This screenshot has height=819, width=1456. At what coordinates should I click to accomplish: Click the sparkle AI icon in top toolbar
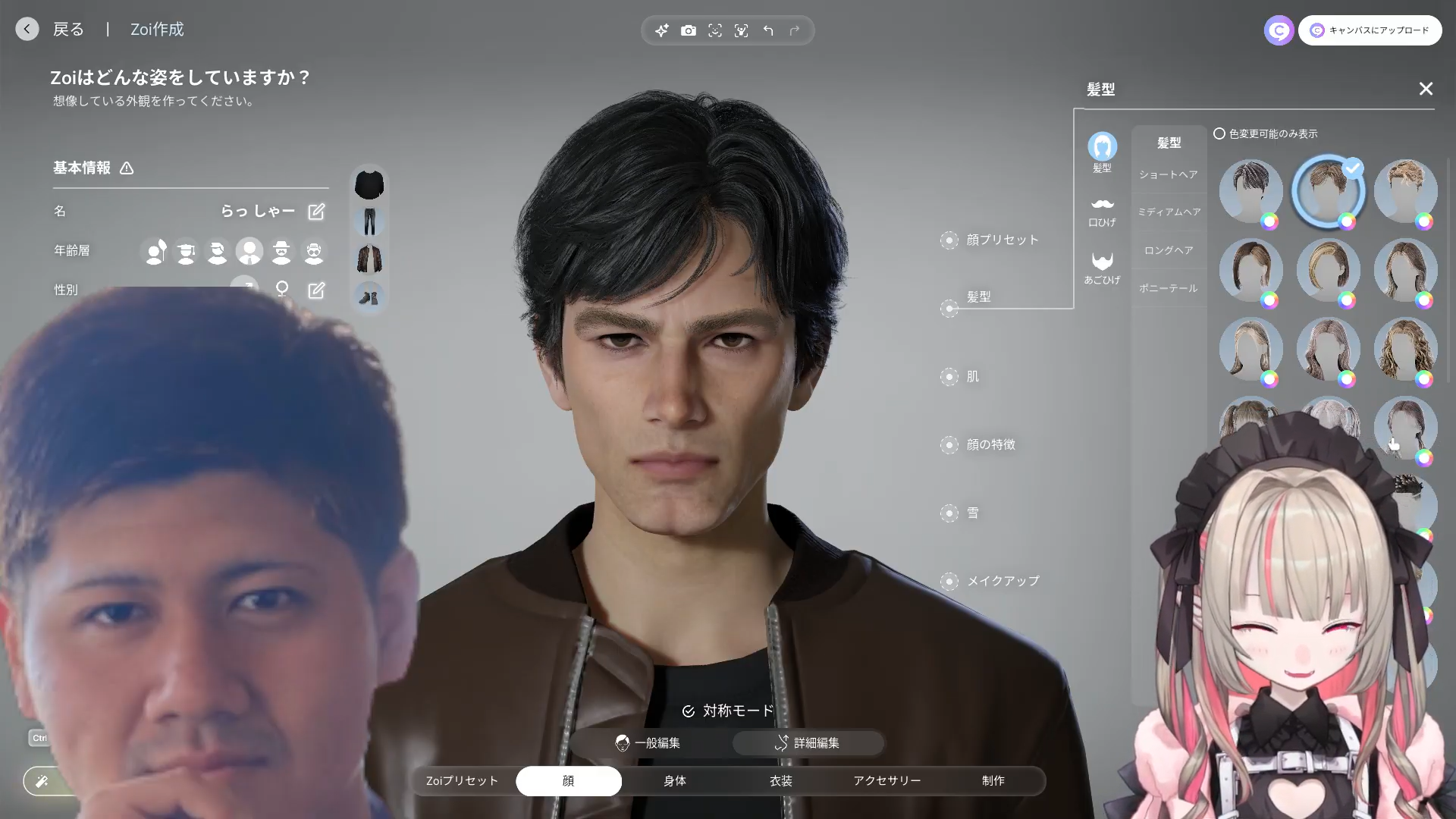pyautogui.click(x=662, y=30)
